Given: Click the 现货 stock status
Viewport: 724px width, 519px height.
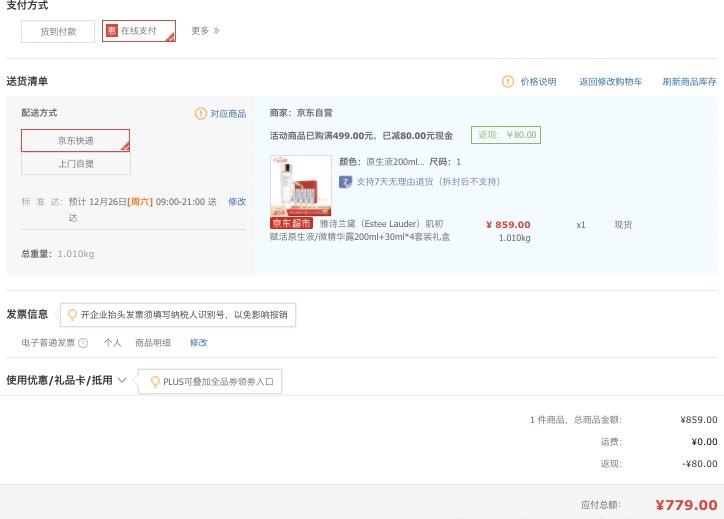Looking at the screenshot, I should coord(623,225).
